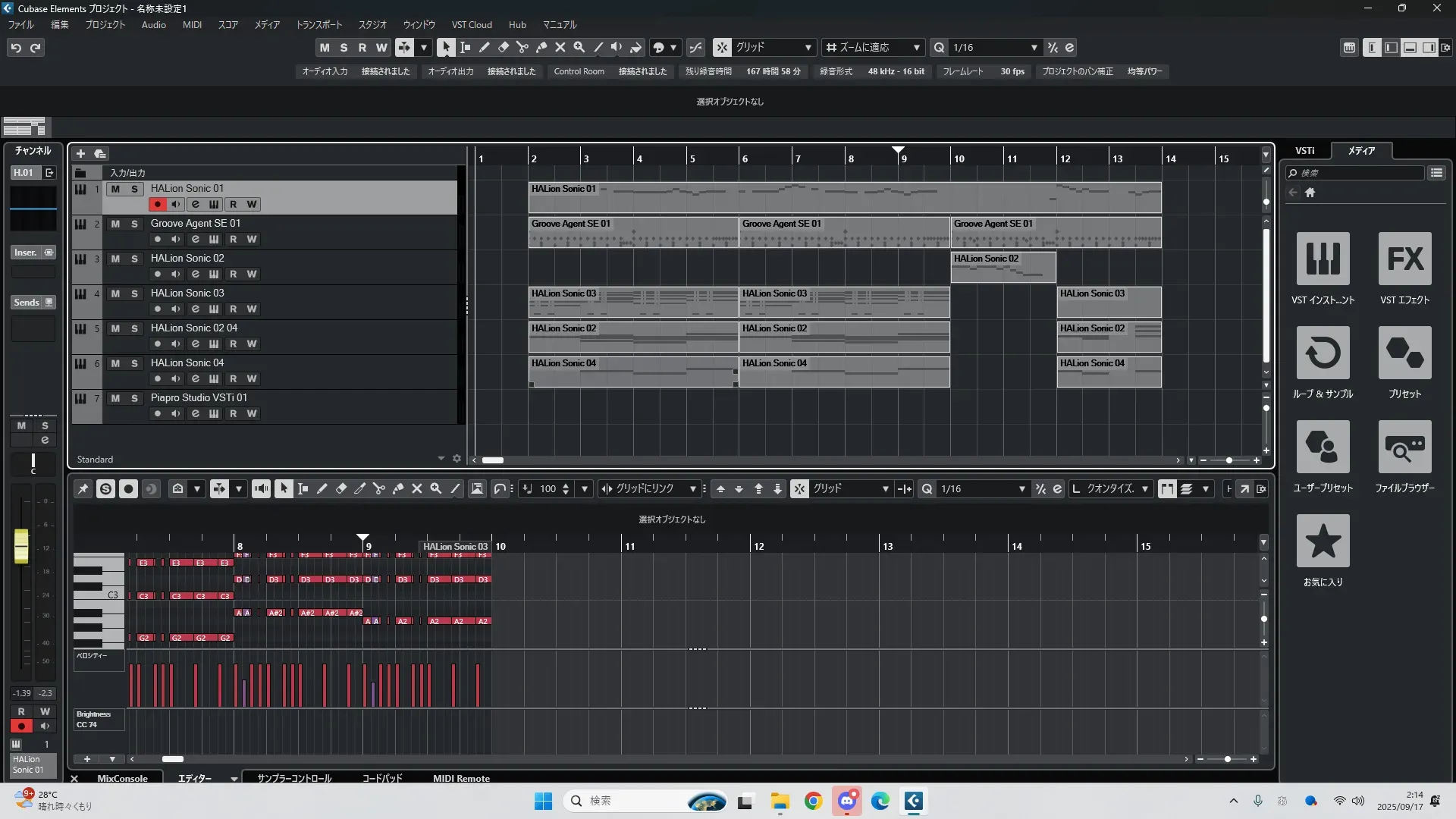
Task: Solo the HALion Sonic 03 track
Action: coord(134,293)
